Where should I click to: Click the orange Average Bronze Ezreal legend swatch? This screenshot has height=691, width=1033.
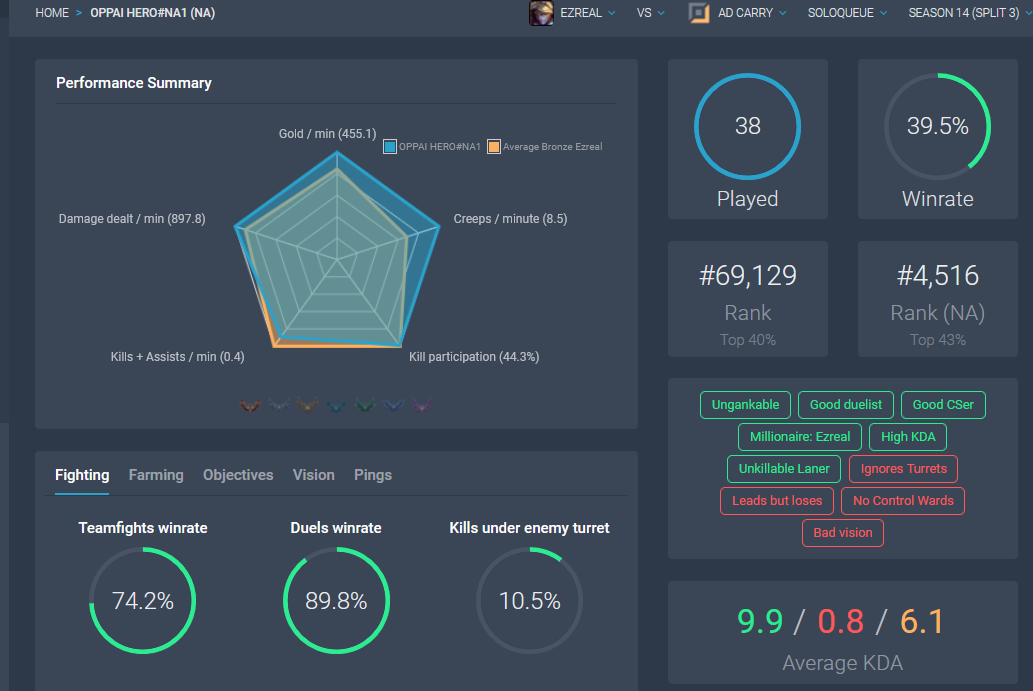(493, 146)
